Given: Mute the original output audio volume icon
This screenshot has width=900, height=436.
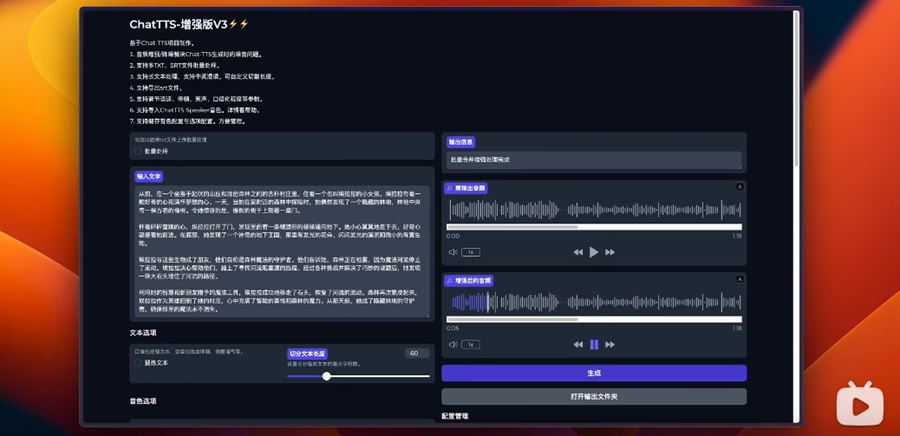Looking at the screenshot, I should point(453,252).
